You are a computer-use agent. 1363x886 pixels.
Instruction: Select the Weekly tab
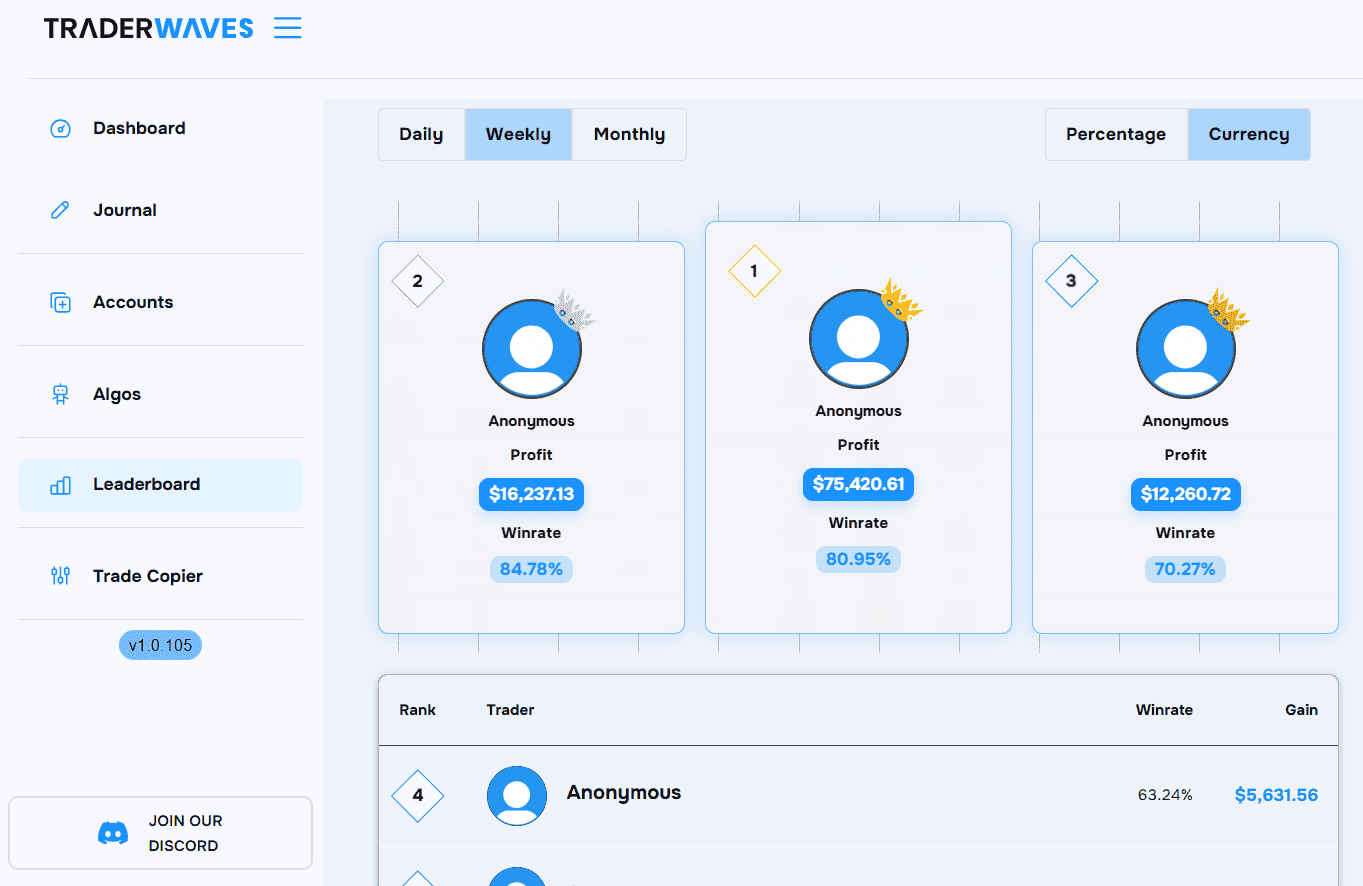click(x=518, y=133)
